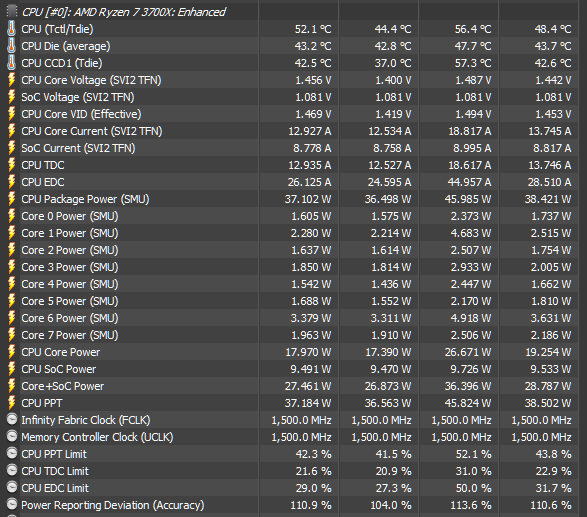
Task: Click lightning icon for CPU Core Current
Action: coord(12,131)
